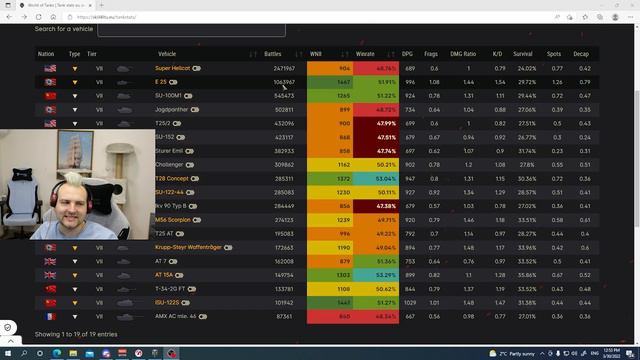Sort by the Vehicle column header
Image resolution: width=640 pixels, height=360 pixels.
click(167, 54)
